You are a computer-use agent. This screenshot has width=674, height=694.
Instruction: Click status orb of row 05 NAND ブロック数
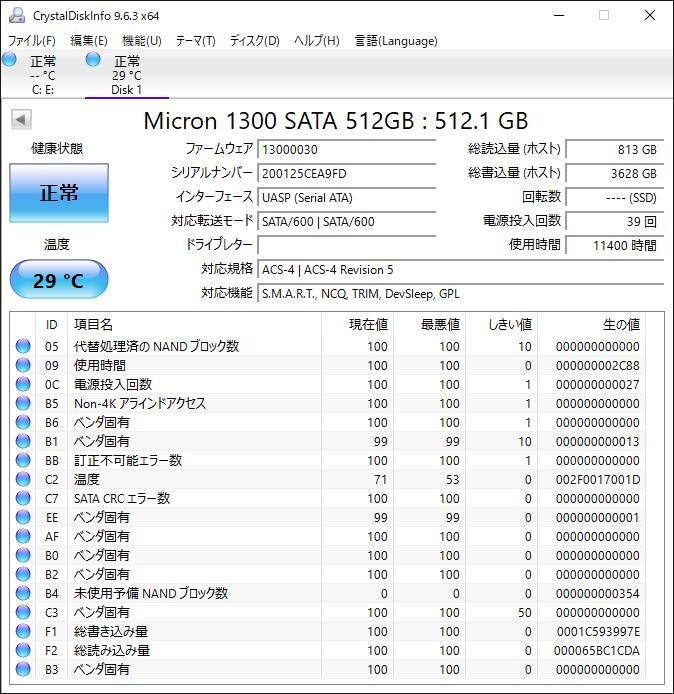[23, 346]
